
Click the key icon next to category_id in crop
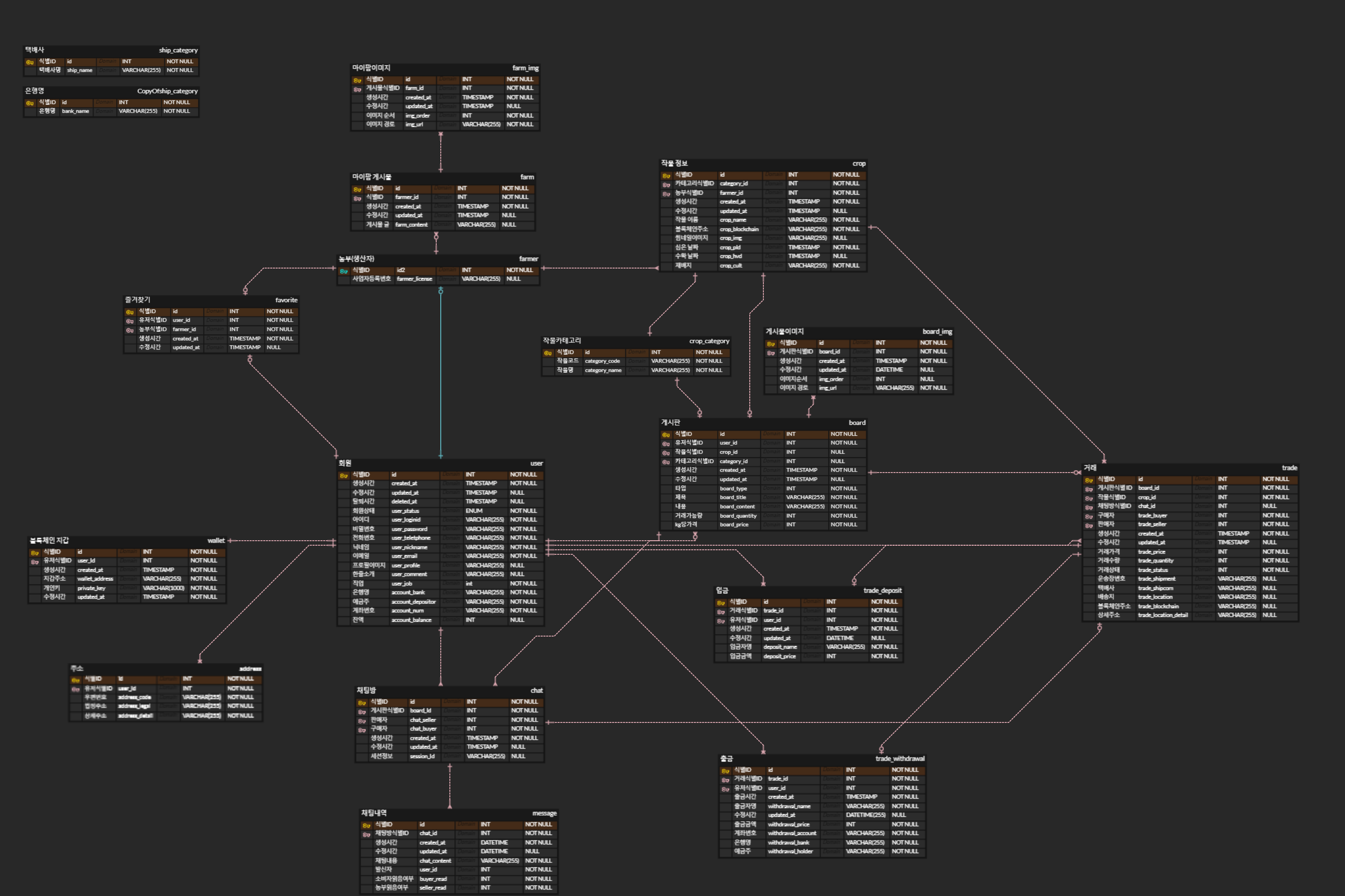point(666,184)
